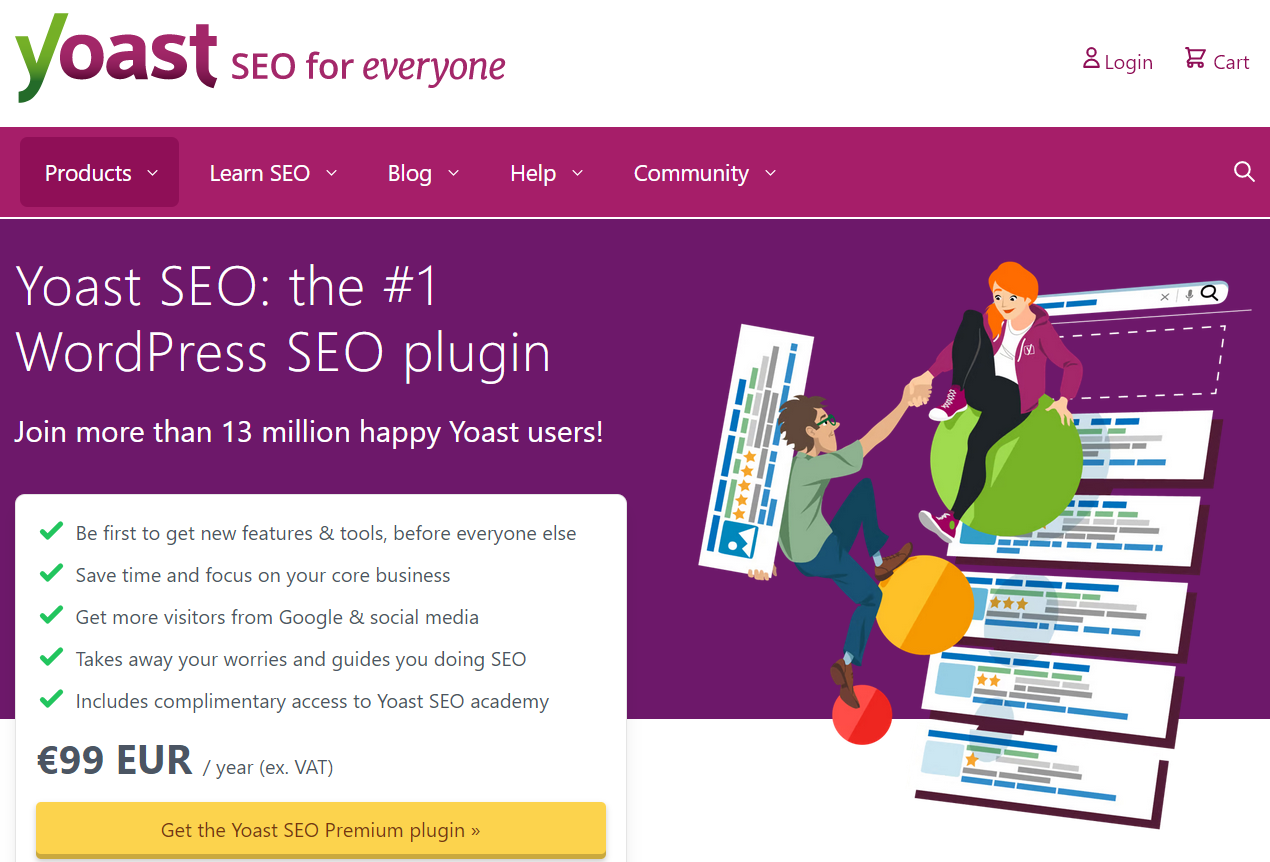Click the 'Yoast SEO: the #1 WordPress SEO plugin' heading
This screenshot has height=862, width=1270.
click(283, 319)
